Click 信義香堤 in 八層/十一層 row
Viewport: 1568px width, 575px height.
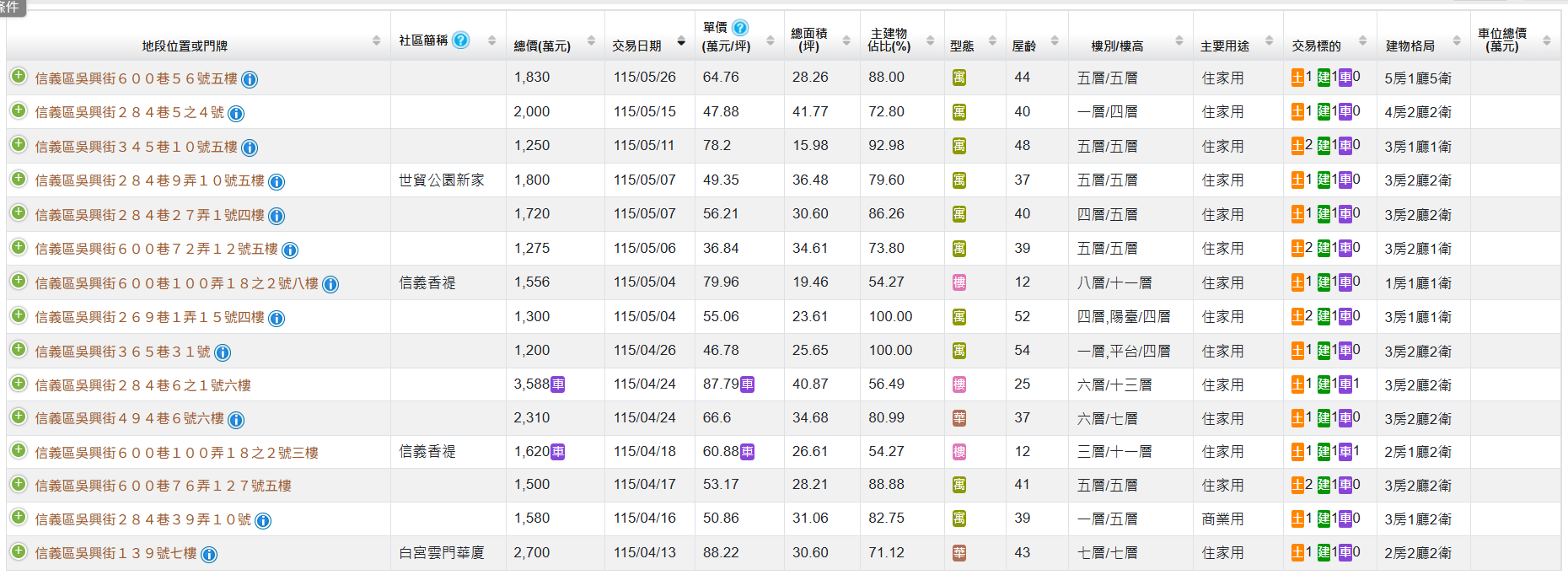(427, 282)
